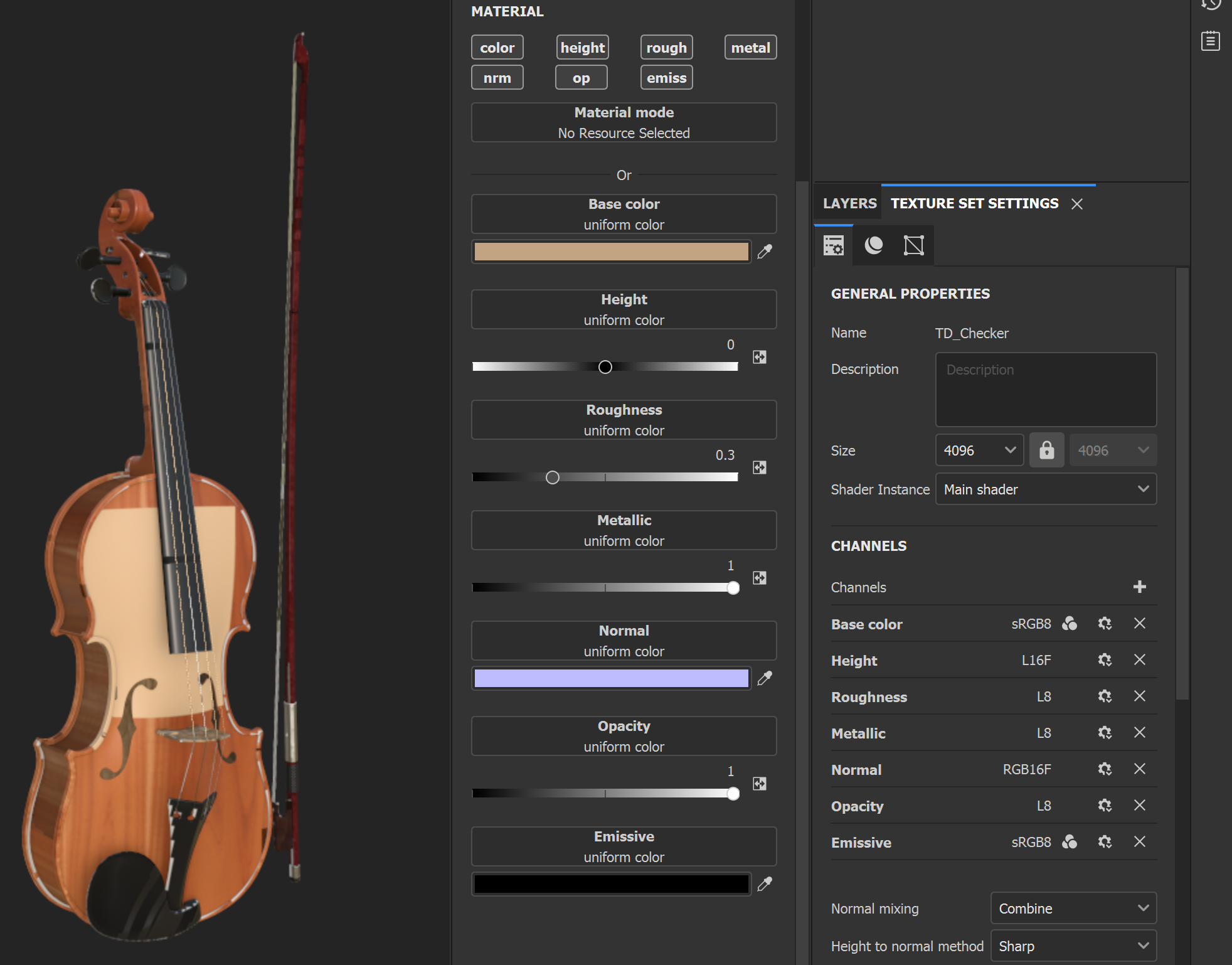
Task: Select the Texture Set Settings tab
Action: [x=974, y=203]
